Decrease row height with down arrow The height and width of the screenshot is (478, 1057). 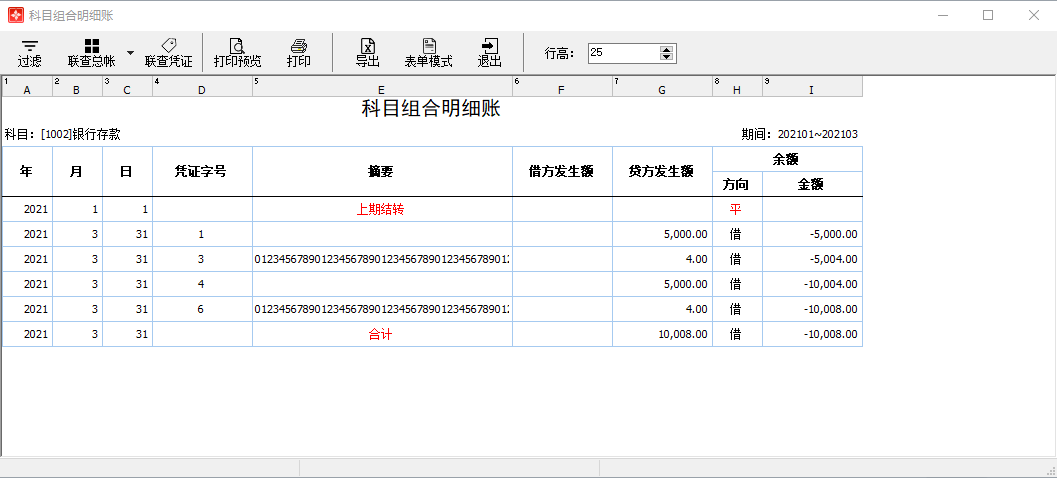point(667,57)
